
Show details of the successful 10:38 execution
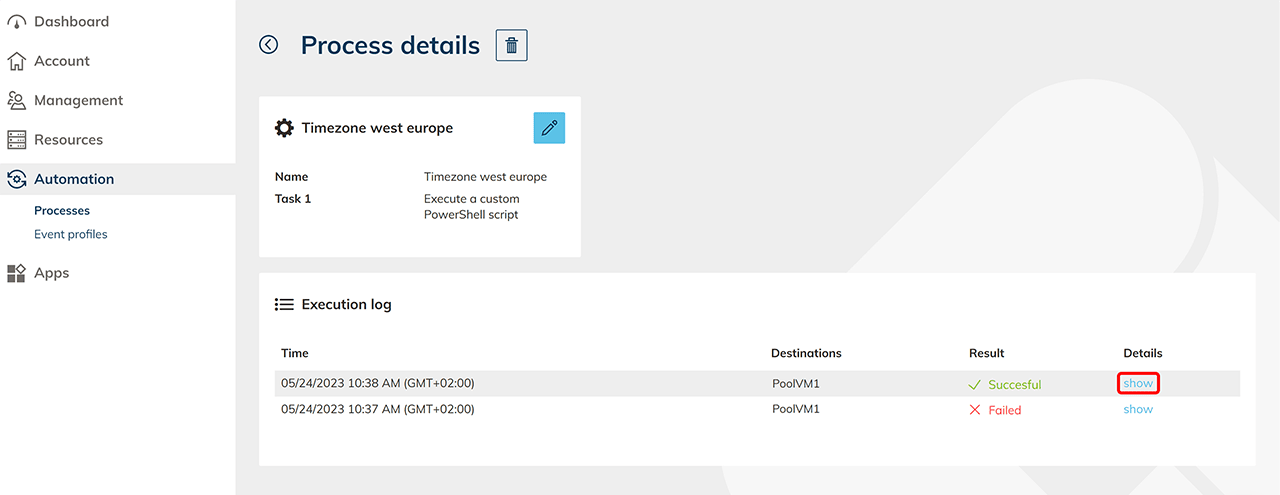pyautogui.click(x=1138, y=383)
